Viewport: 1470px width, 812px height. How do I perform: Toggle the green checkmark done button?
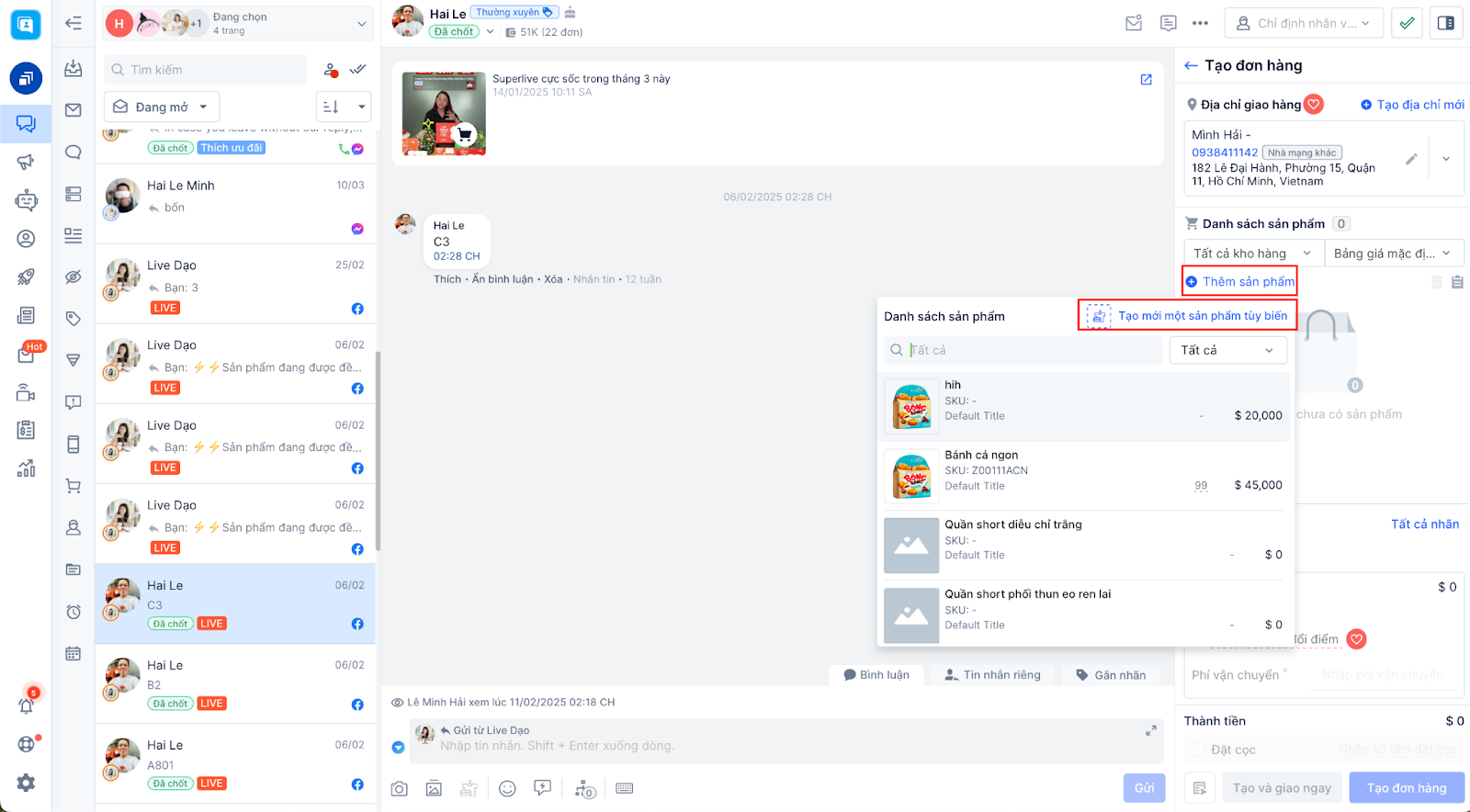[x=1407, y=23]
